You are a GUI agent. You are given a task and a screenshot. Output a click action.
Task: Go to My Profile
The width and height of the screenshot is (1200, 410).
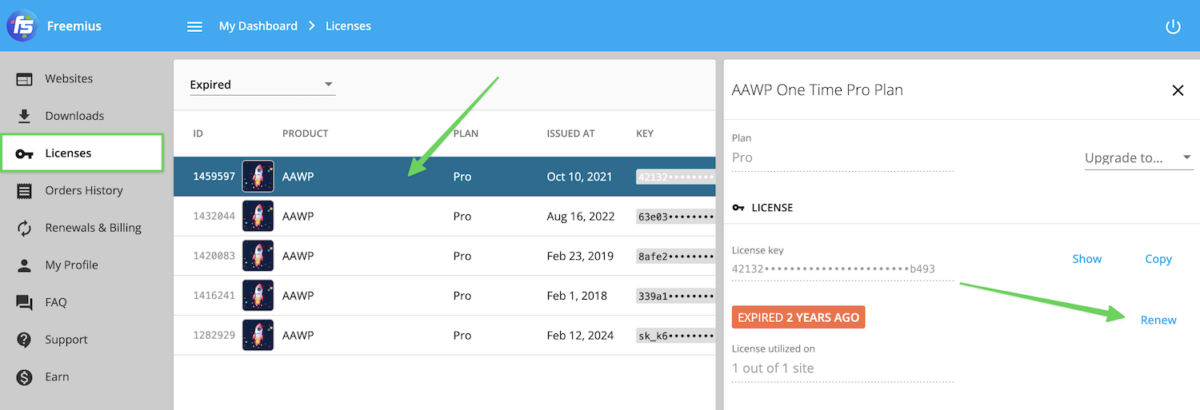72,265
